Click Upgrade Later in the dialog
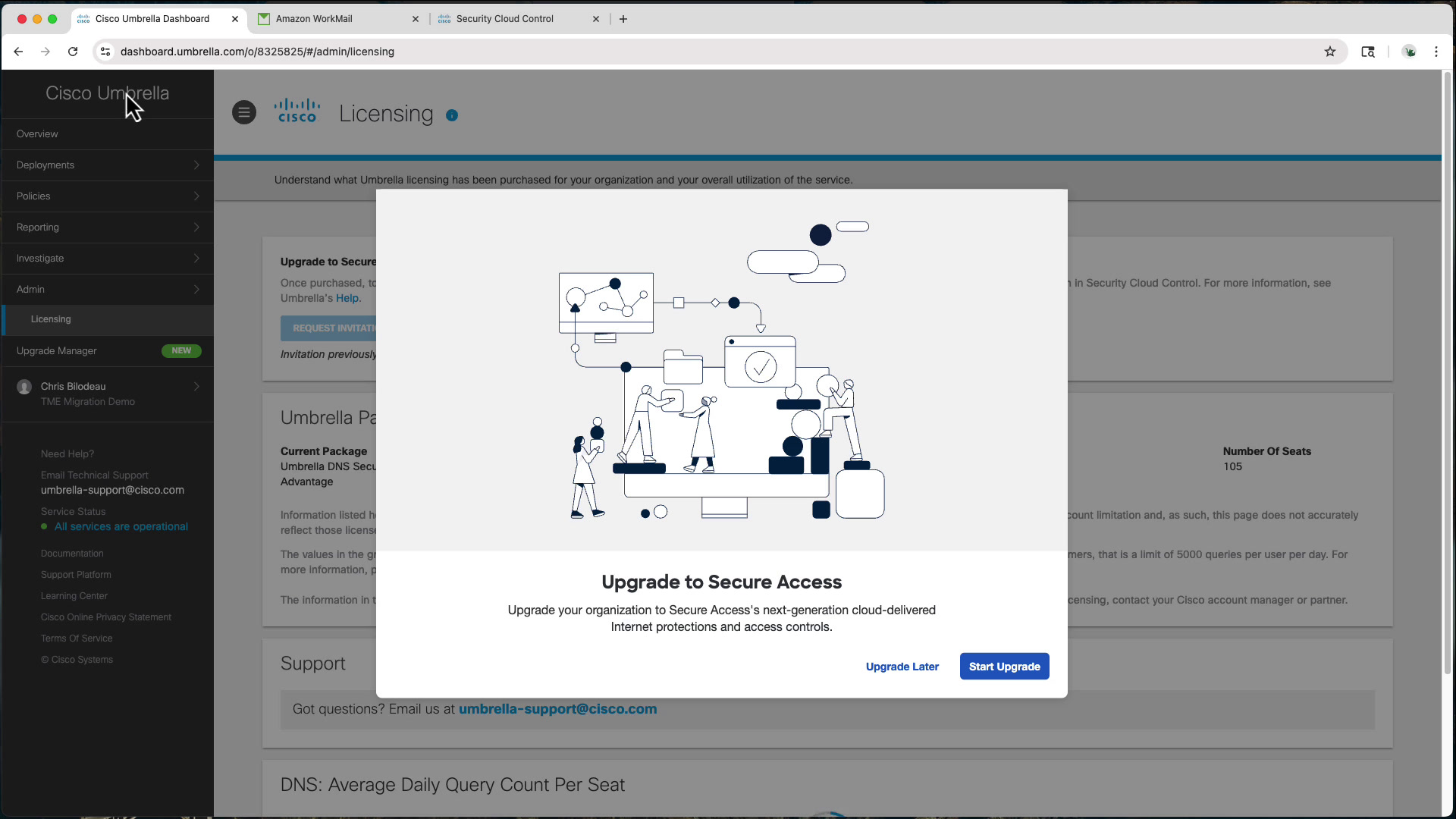The image size is (1456, 819). [x=902, y=667]
